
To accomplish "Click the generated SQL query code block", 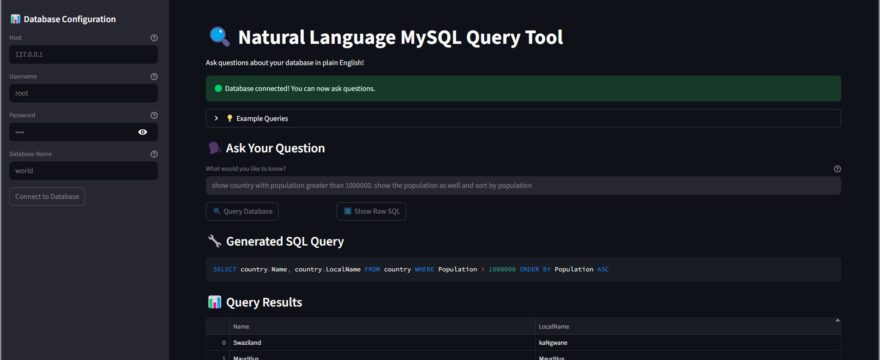I will coord(523,269).
